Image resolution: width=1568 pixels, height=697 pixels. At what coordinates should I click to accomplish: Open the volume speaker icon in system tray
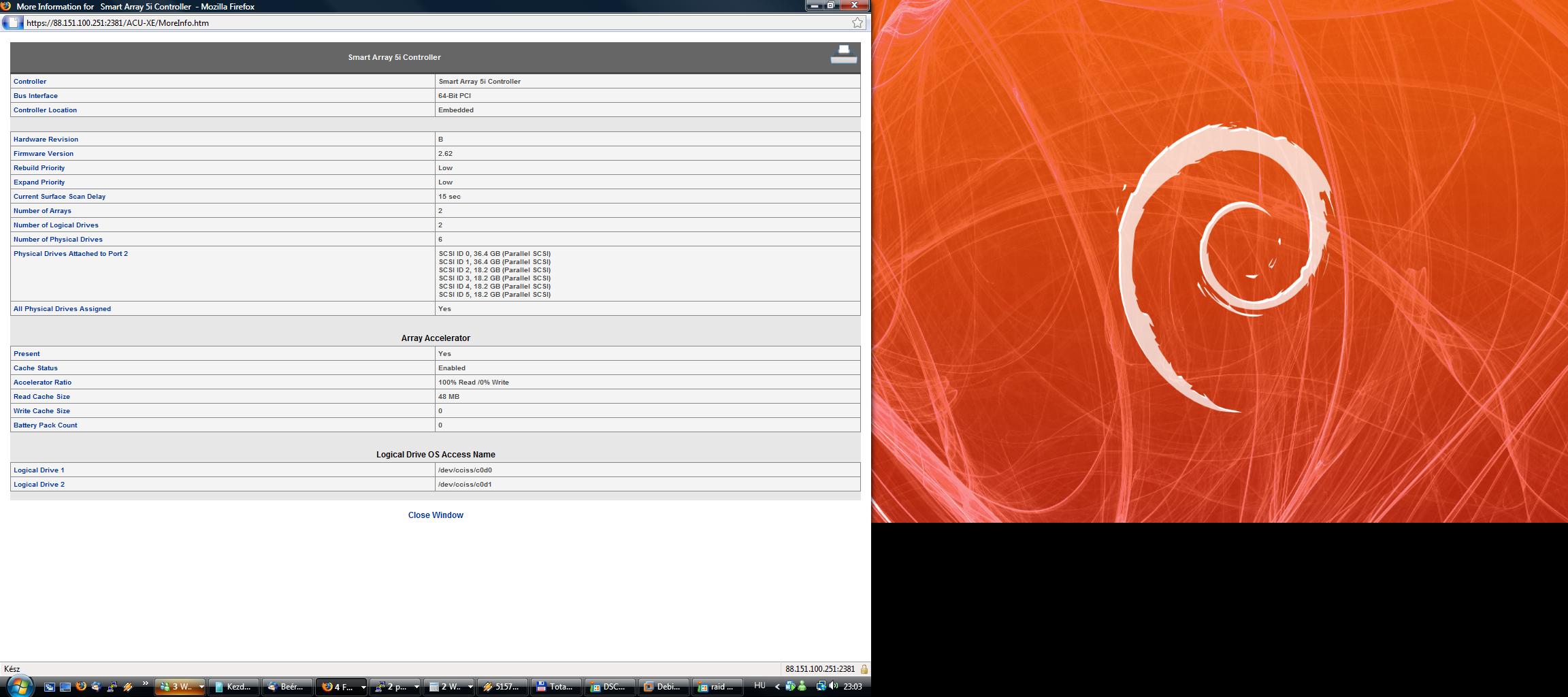pyautogui.click(x=834, y=686)
